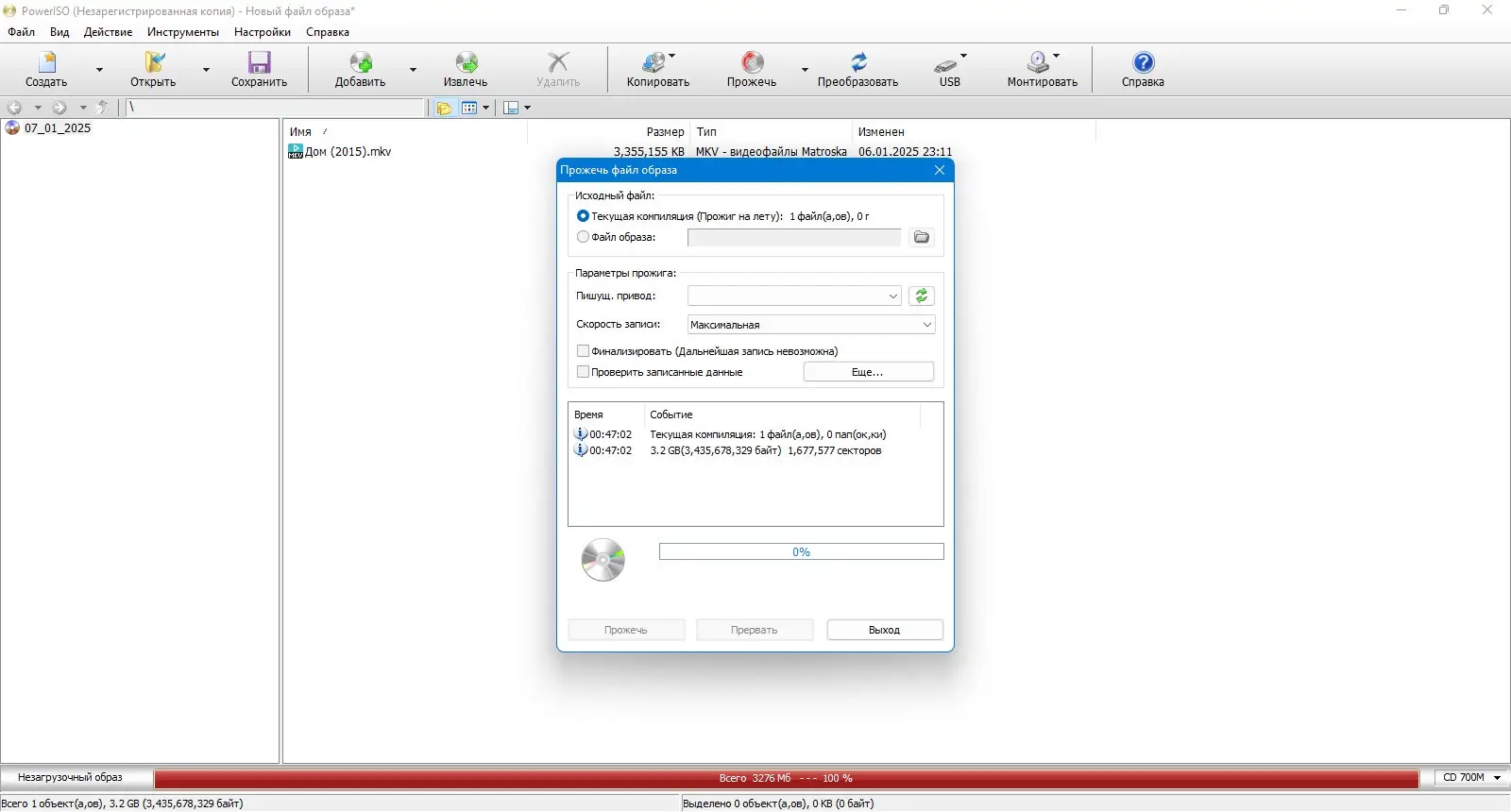Click the panel layout icon

[511, 108]
